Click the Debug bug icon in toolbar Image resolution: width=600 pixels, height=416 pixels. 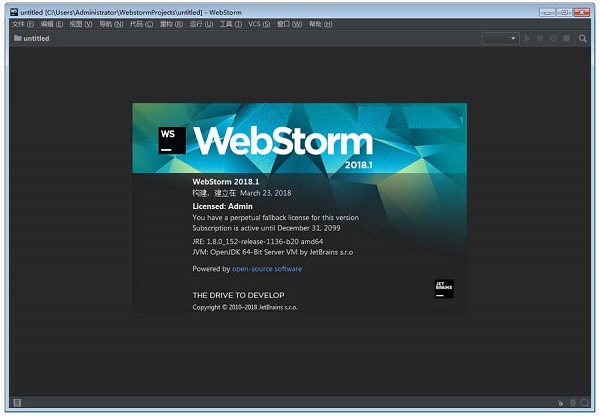point(540,38)
